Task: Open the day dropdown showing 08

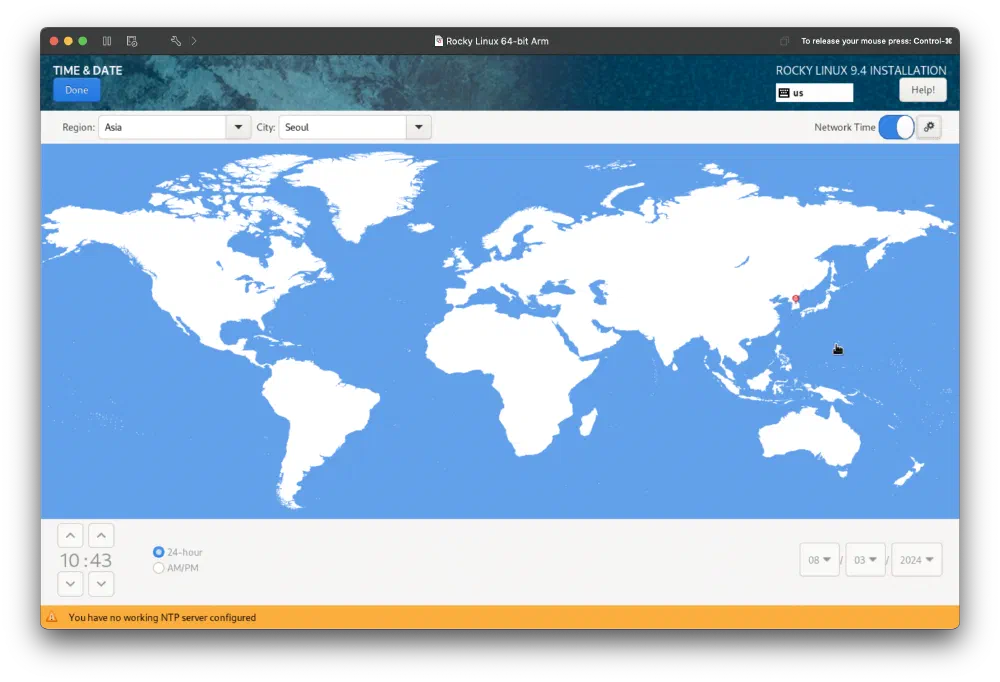Action: 819,559
